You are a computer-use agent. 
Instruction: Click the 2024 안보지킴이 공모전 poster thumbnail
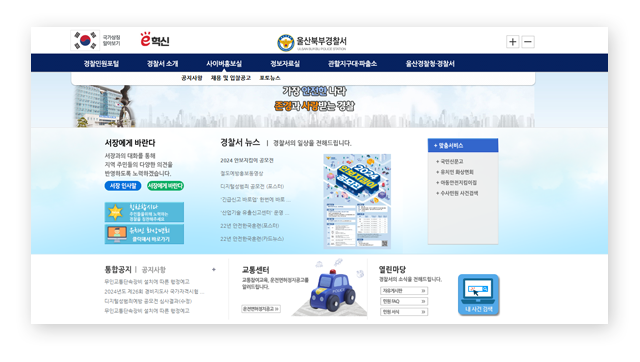tap(357, 201)
